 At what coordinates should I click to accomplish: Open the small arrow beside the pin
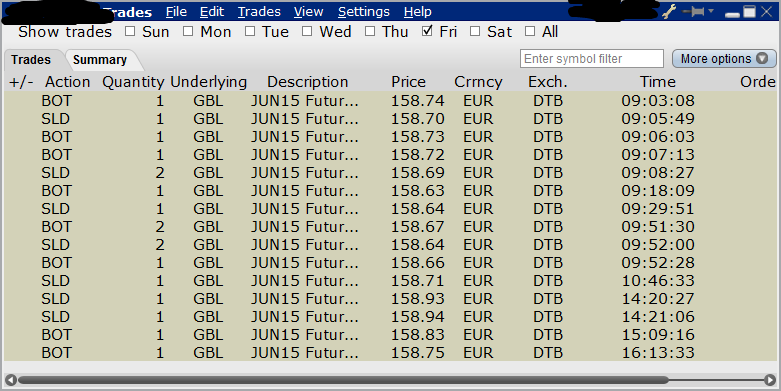(711, 11)
